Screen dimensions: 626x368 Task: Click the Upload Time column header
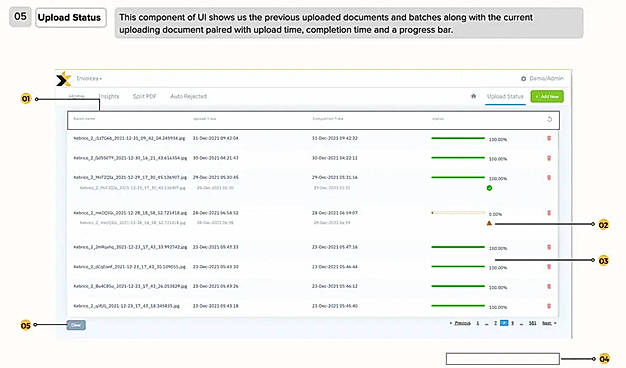(x=204, y=119)
